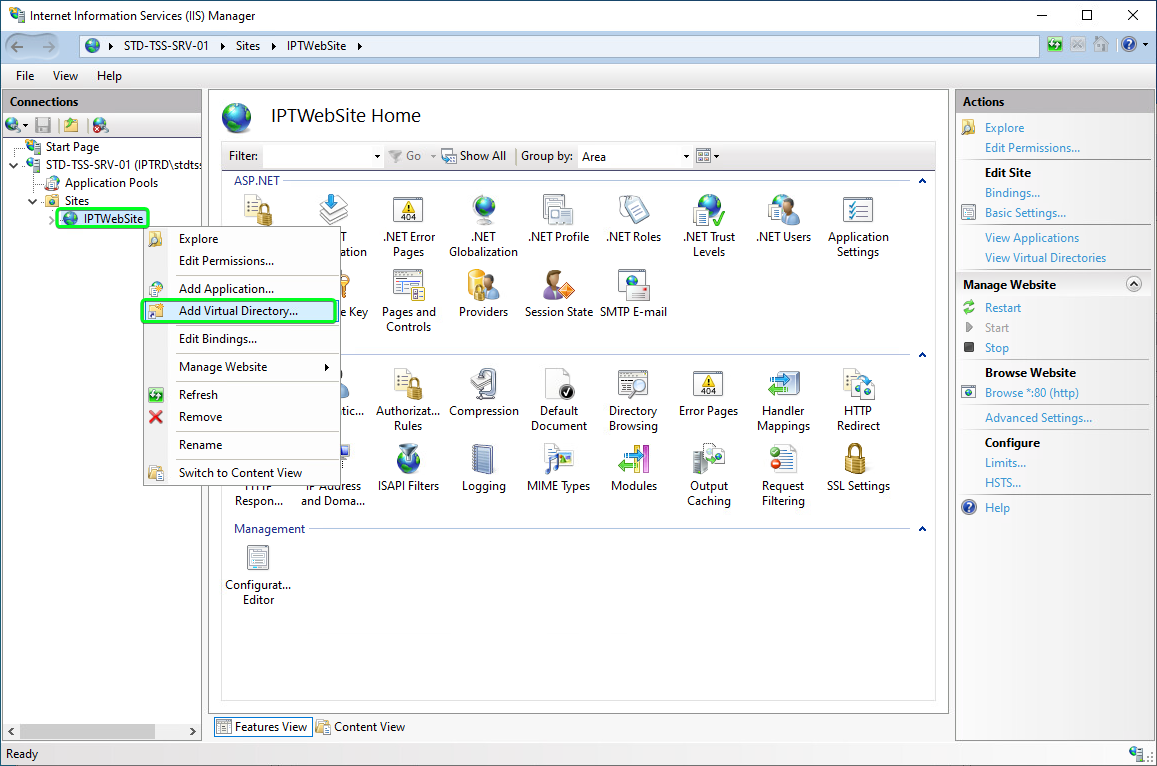The width and height of the screenshot is (1157, 766).
Task: Click Bindings link in Actions pane
Action: (1012, 193)
